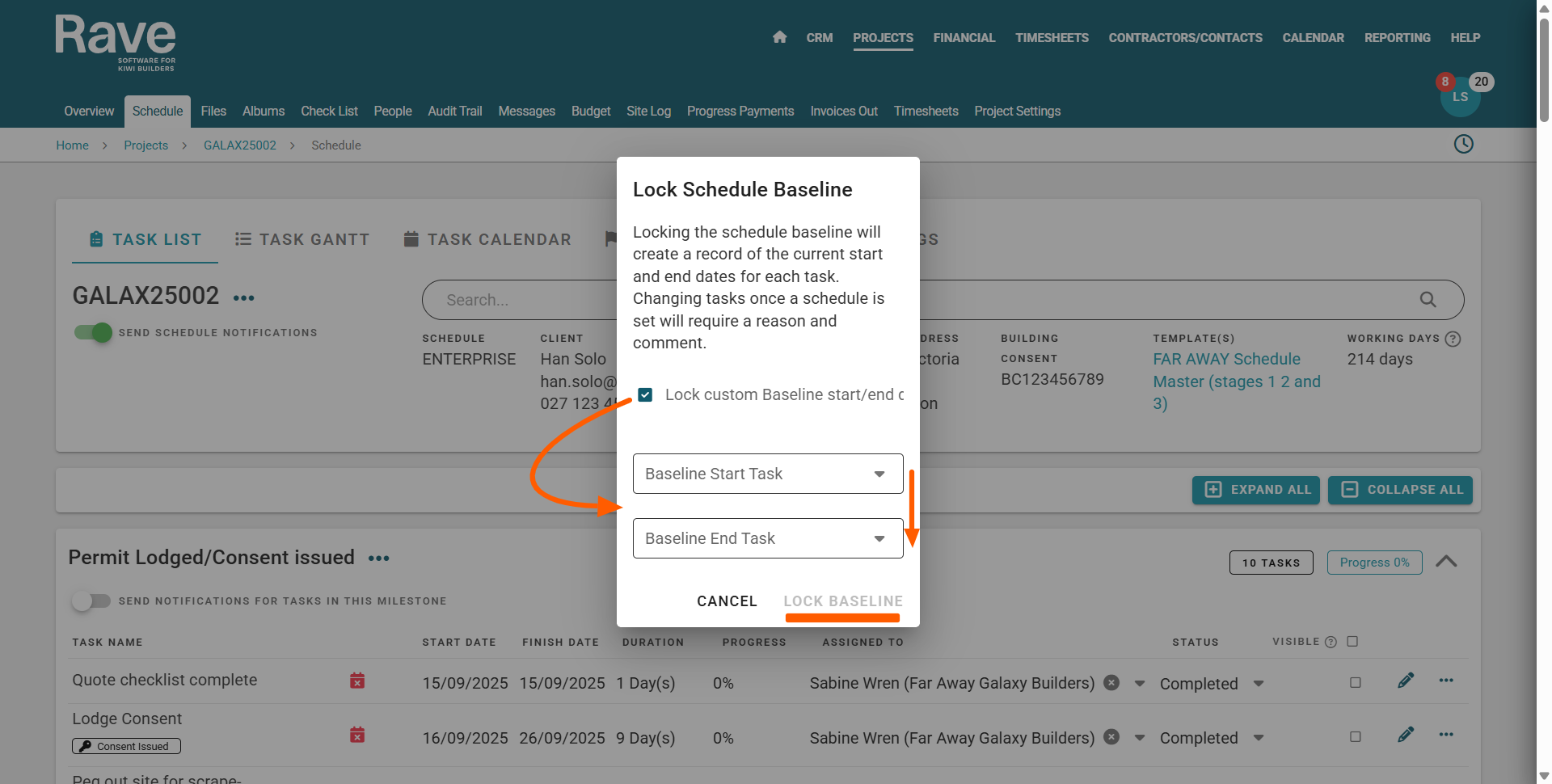The width and height of the screenshot is (1552, 784).
Task: Click red calendar icon for Quote checklist
Action: [x=357, y=681]
